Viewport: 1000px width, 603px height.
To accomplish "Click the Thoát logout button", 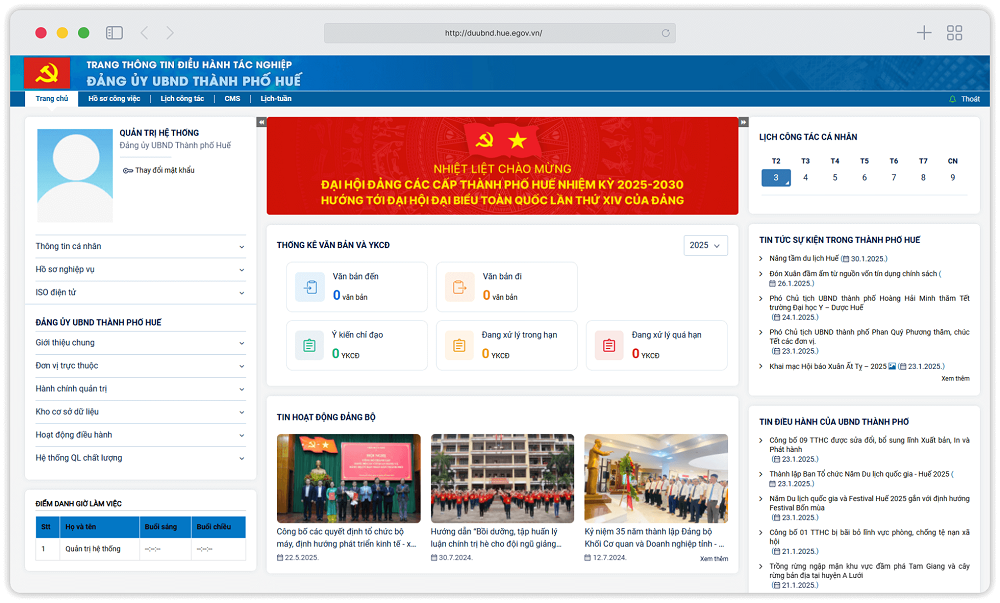I will tap(965, 99).
